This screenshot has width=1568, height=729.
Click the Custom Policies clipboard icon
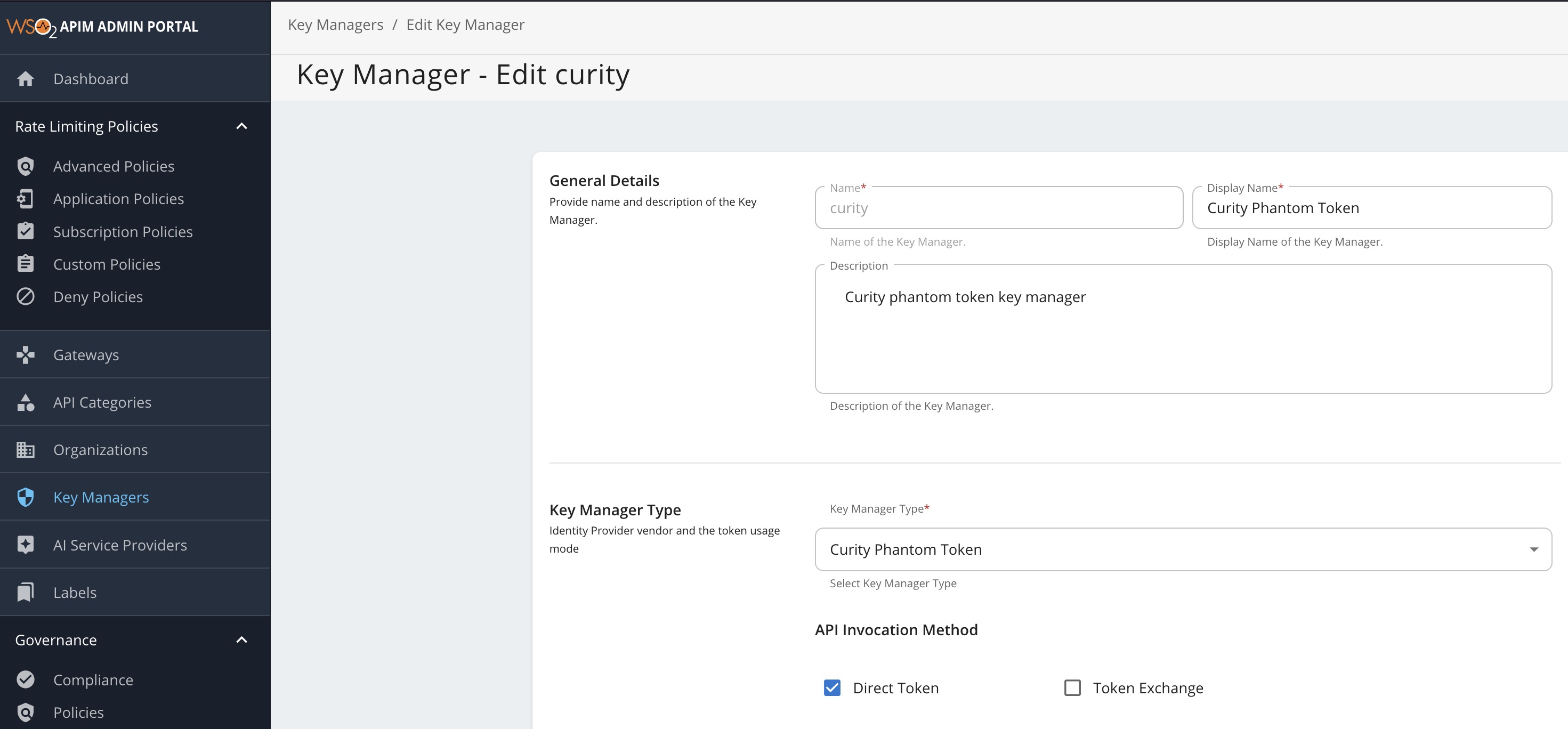point(26,264)
